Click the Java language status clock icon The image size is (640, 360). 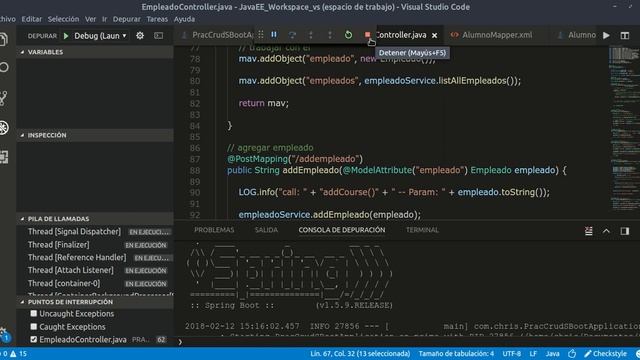pyautogui.click(x=572, y=354)
